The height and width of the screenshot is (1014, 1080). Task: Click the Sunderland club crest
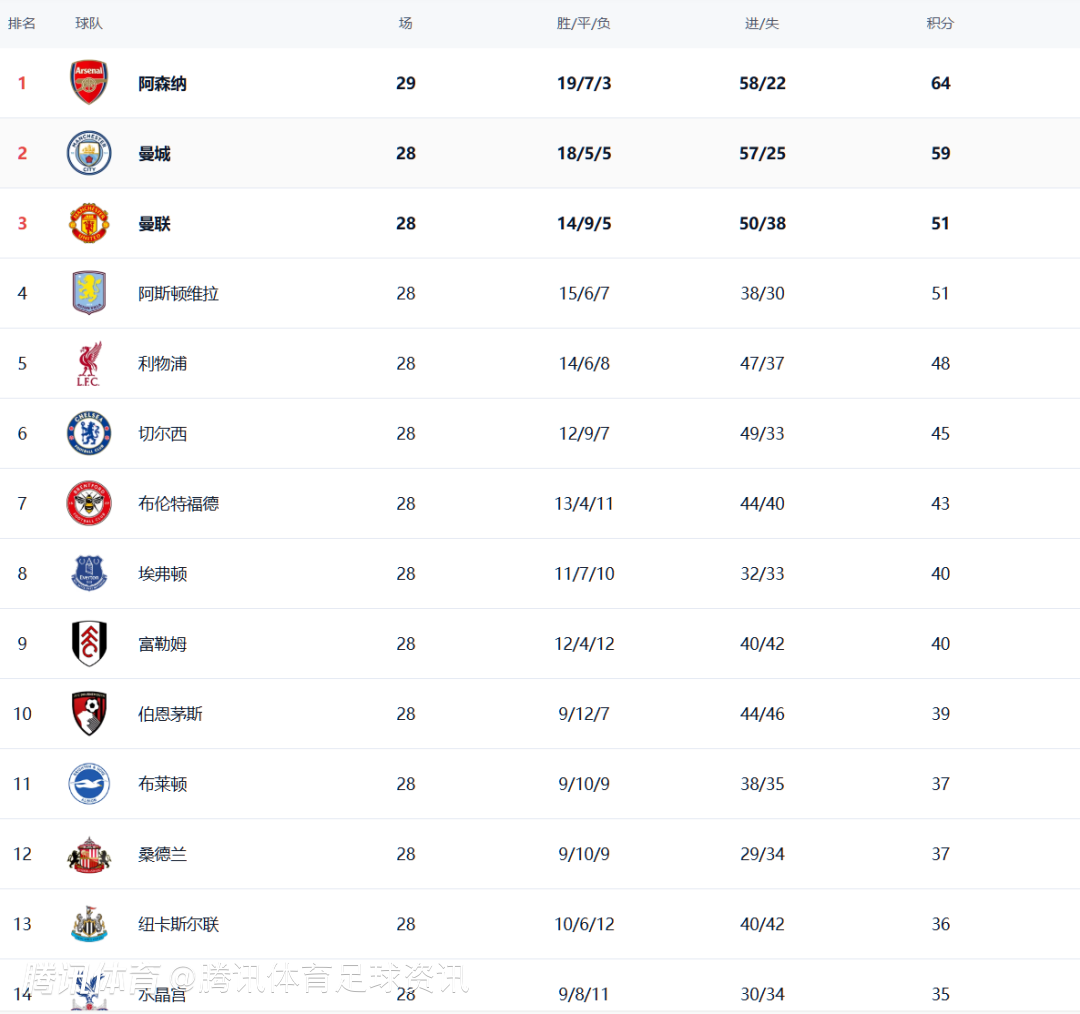pyautogui.click(x=89, y=854)
